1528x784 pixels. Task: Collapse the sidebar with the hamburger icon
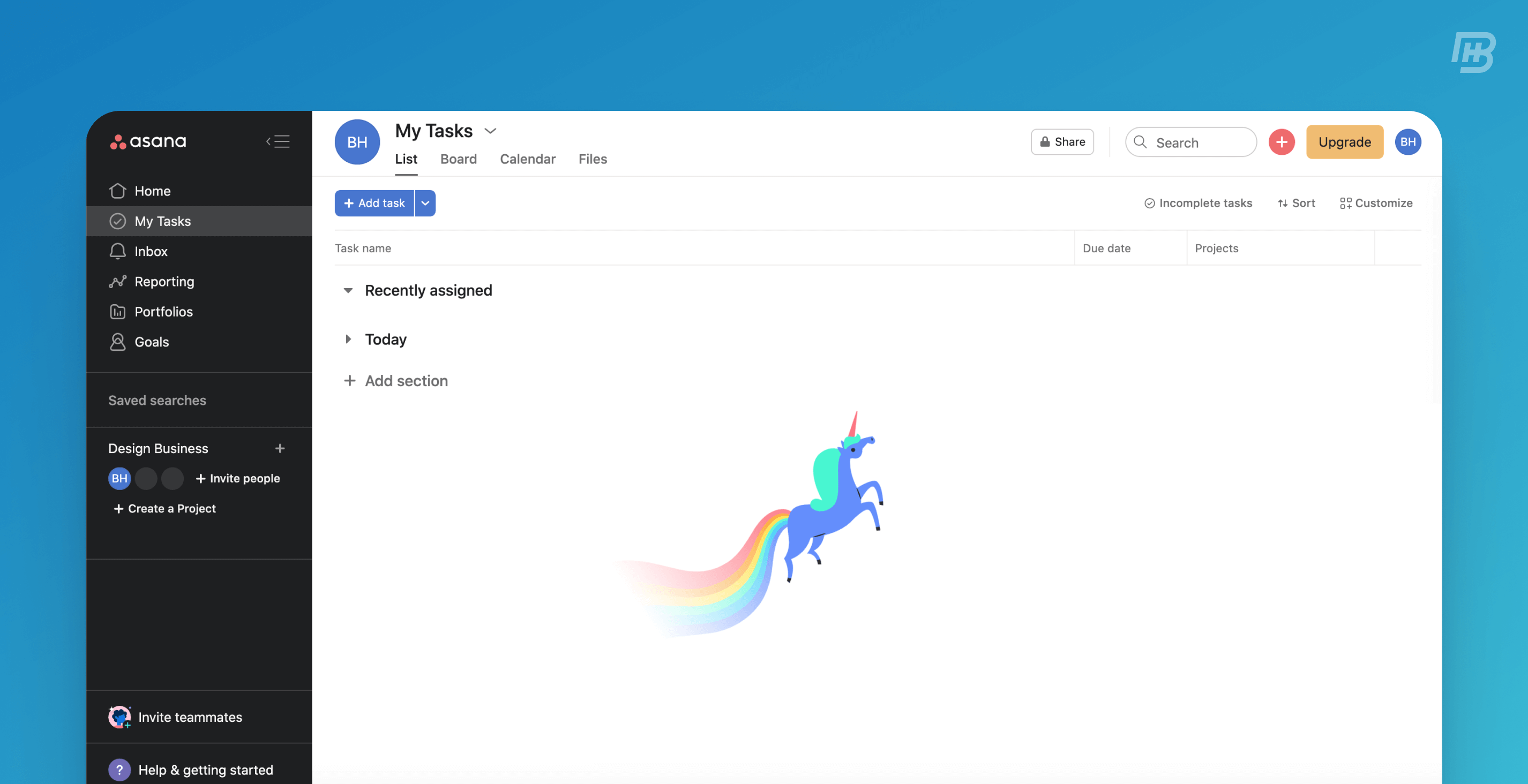[278, 141]
